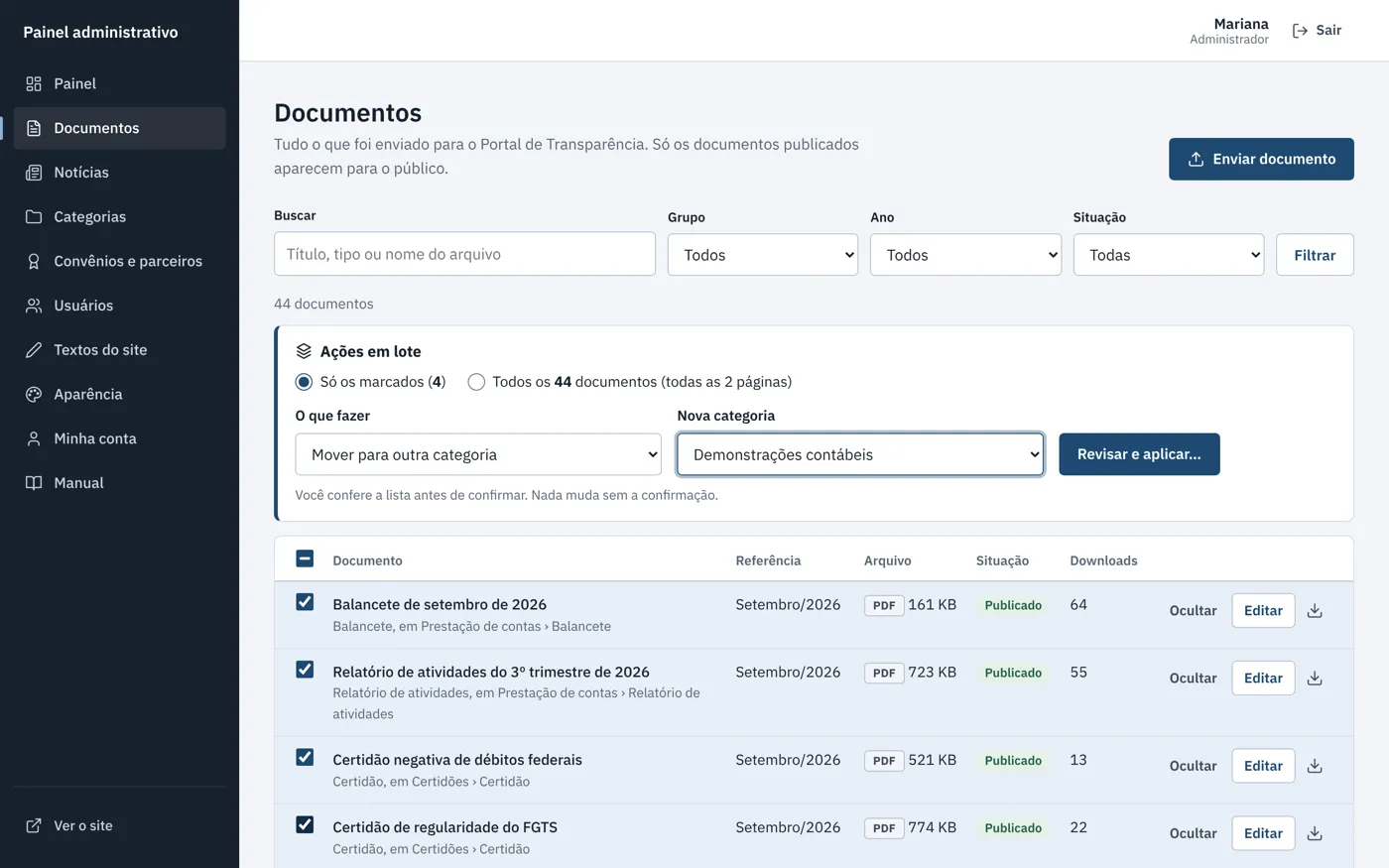
Task: Click the Enviar documento button
Action: coord(1261,159)
